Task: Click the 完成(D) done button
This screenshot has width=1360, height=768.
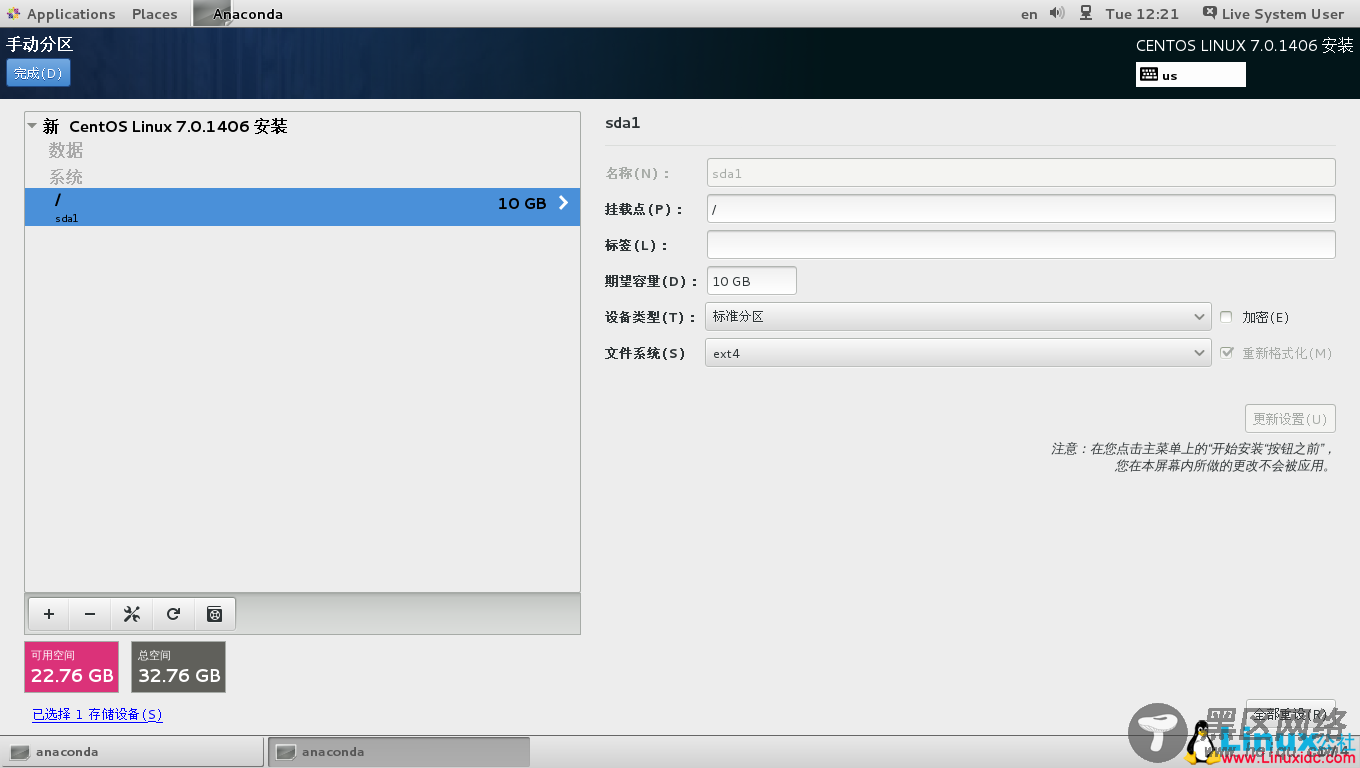Action: 38,73
